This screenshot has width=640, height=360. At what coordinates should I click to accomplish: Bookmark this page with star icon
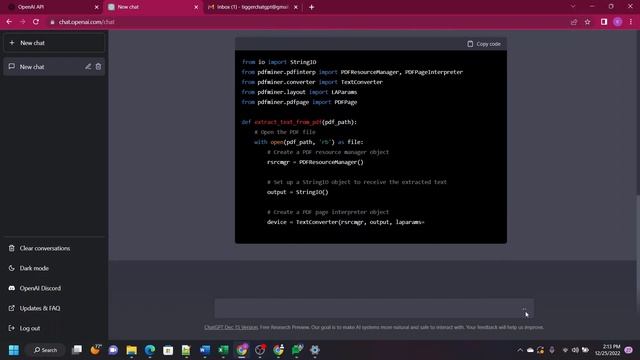[x=587, y=22]
